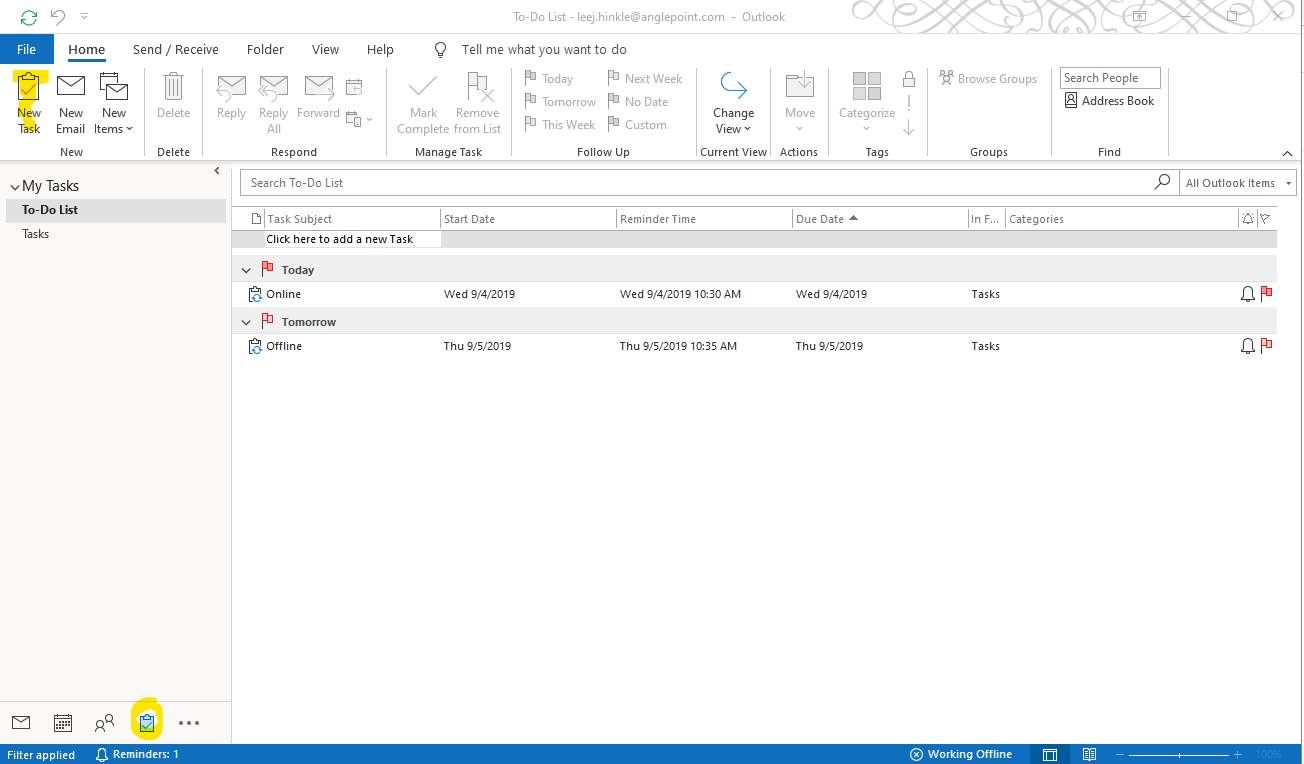Click here to add a new Task
Viewport: 1304px width, 764px height.
pos(352,239)
